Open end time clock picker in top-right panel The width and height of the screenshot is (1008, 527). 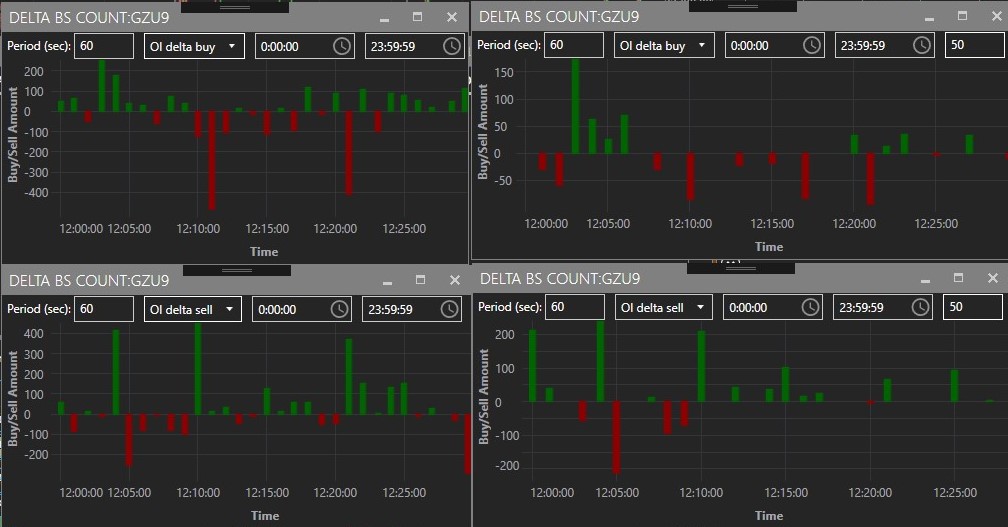[x=922, y=45]
